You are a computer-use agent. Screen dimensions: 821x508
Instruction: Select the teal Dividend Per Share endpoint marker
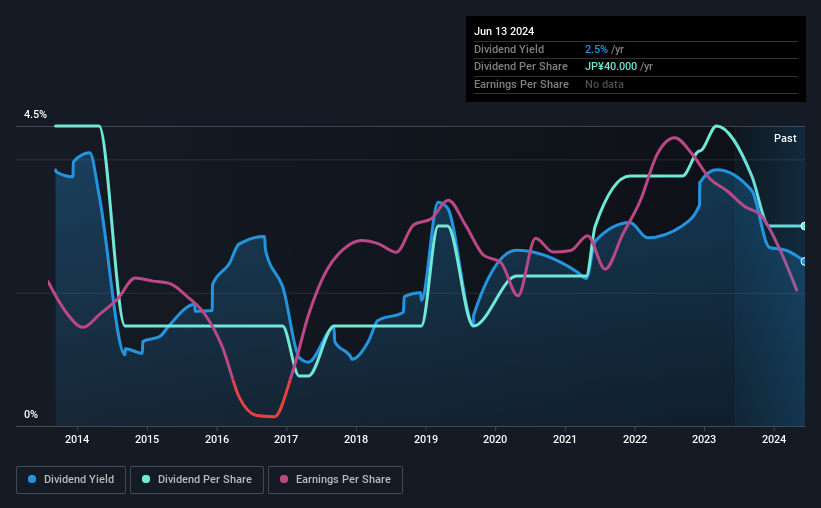[x=804, y=226]
